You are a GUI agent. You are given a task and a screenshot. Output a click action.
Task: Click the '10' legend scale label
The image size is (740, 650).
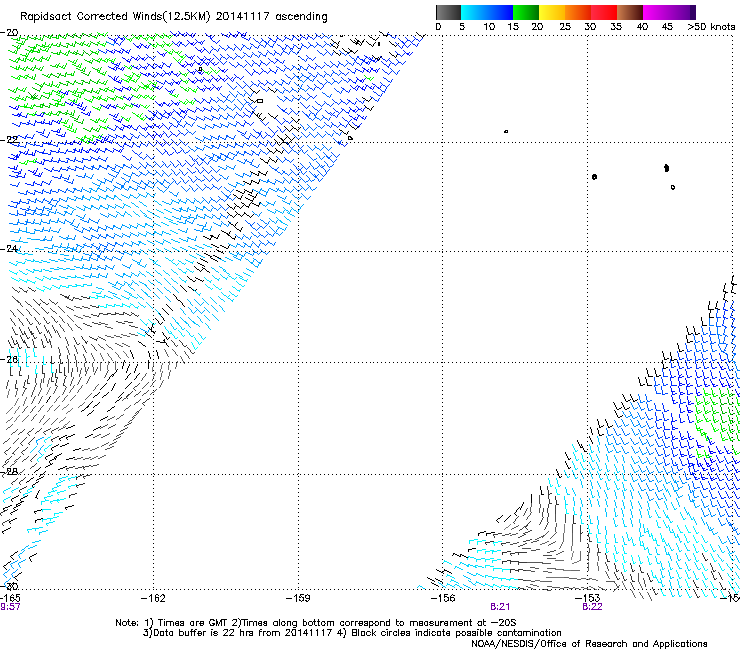(489, 27)
